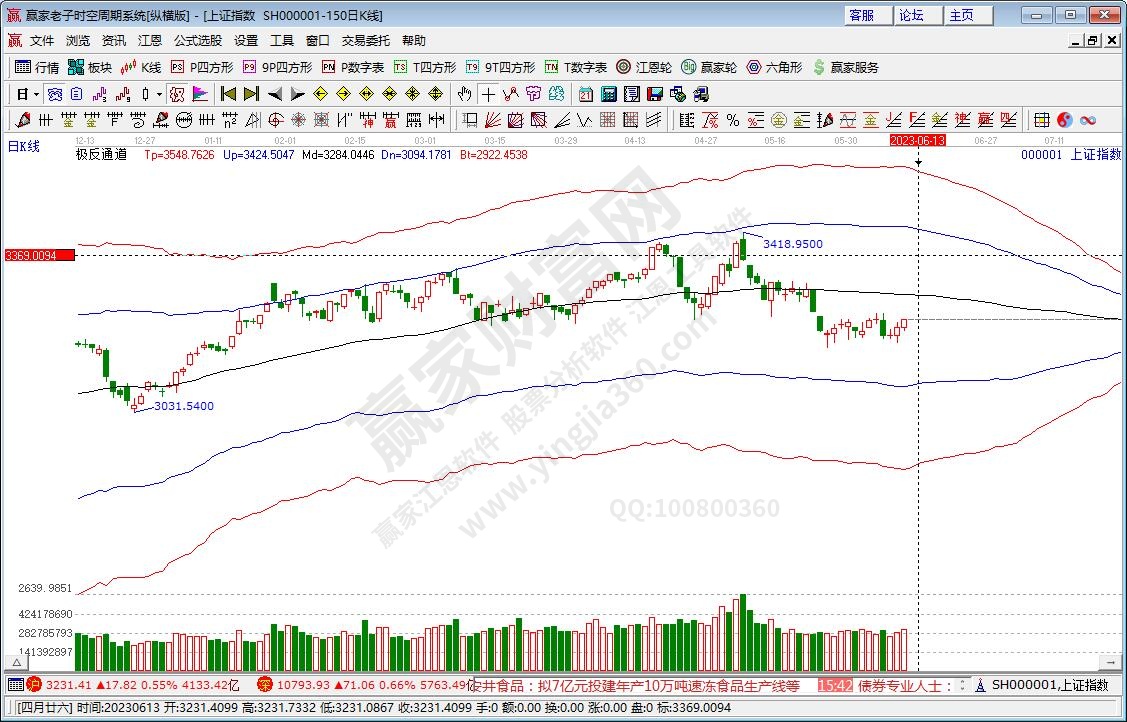The image size is (1127, 722).
Task: Expand the candlestick style dropdown arrow
Action: pos(159,94)
